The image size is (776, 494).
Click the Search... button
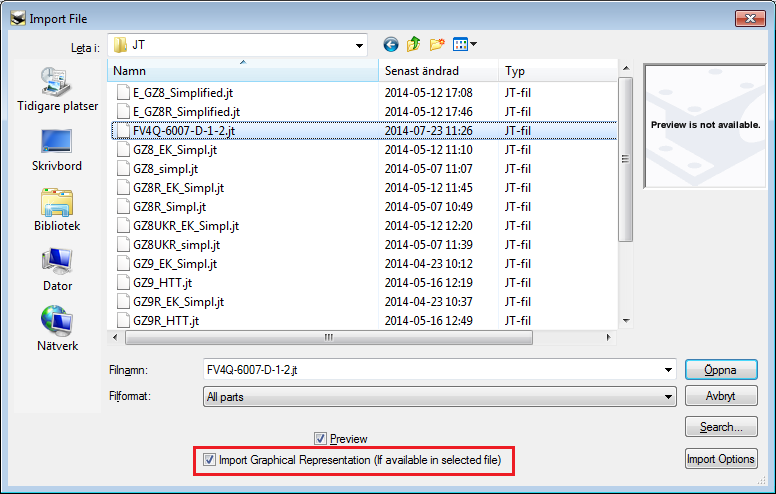coord(721,427)
